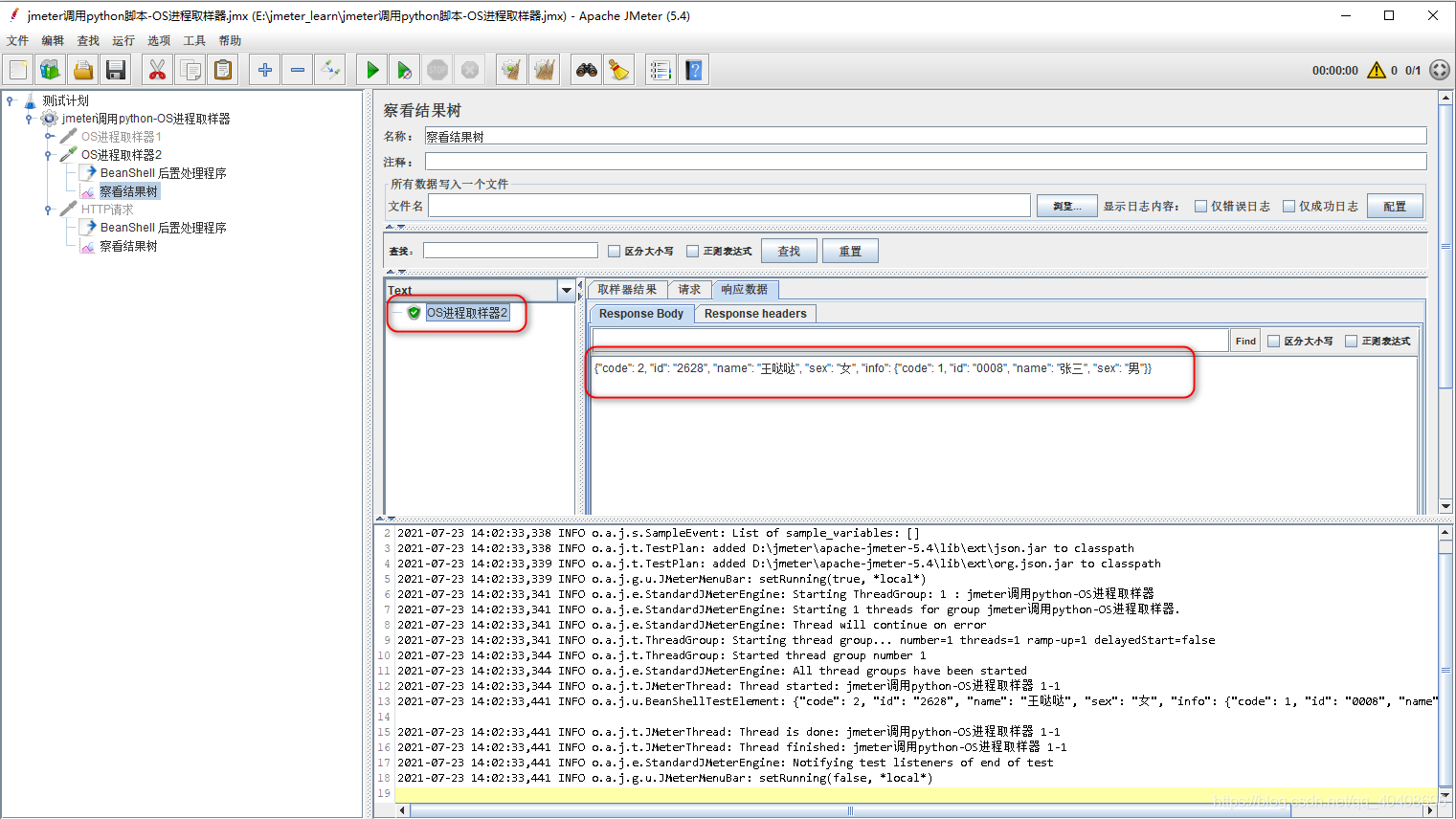1456x819 pixels.
Task: Click the Cut scissors icon
Action: 156,69
